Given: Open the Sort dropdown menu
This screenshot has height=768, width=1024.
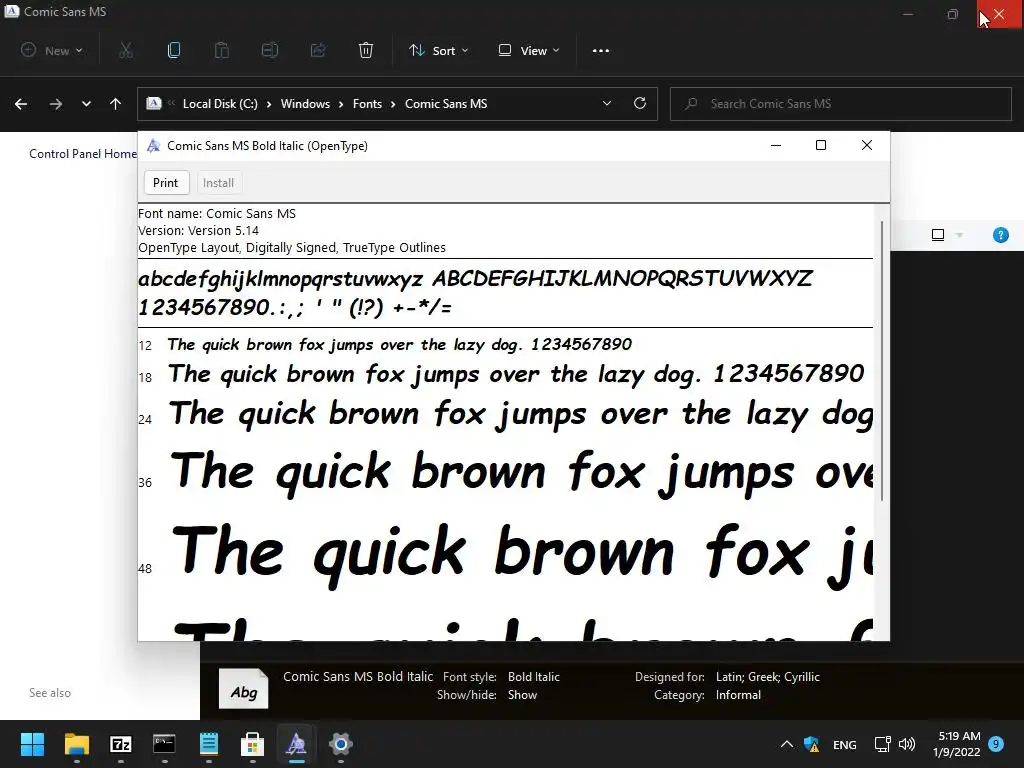Looking at the screenshot, I should (438, 50).
